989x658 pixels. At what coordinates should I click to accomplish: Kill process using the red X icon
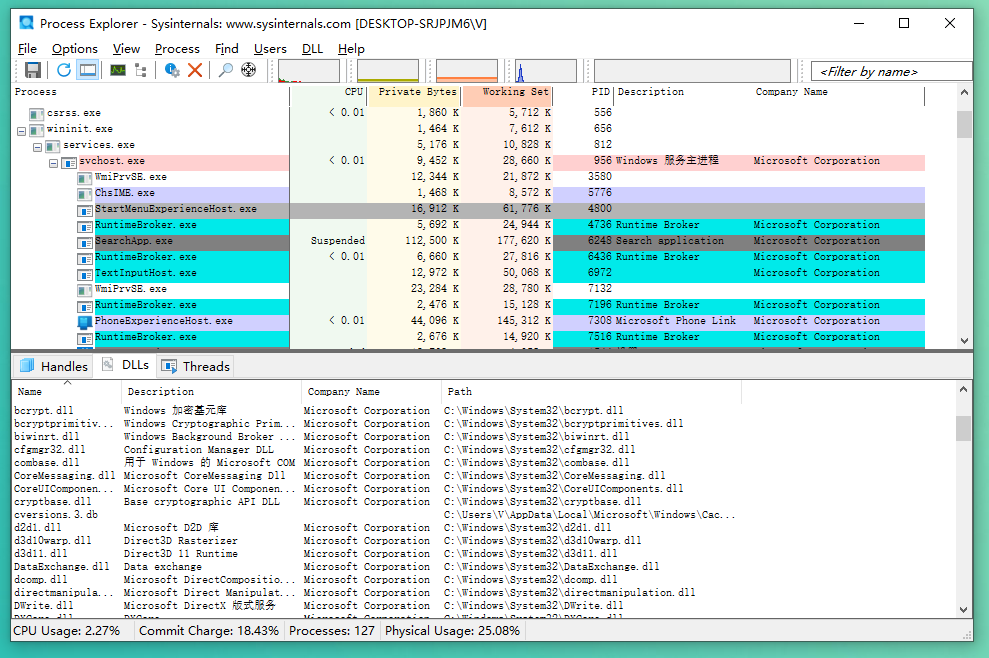[195, 70]
